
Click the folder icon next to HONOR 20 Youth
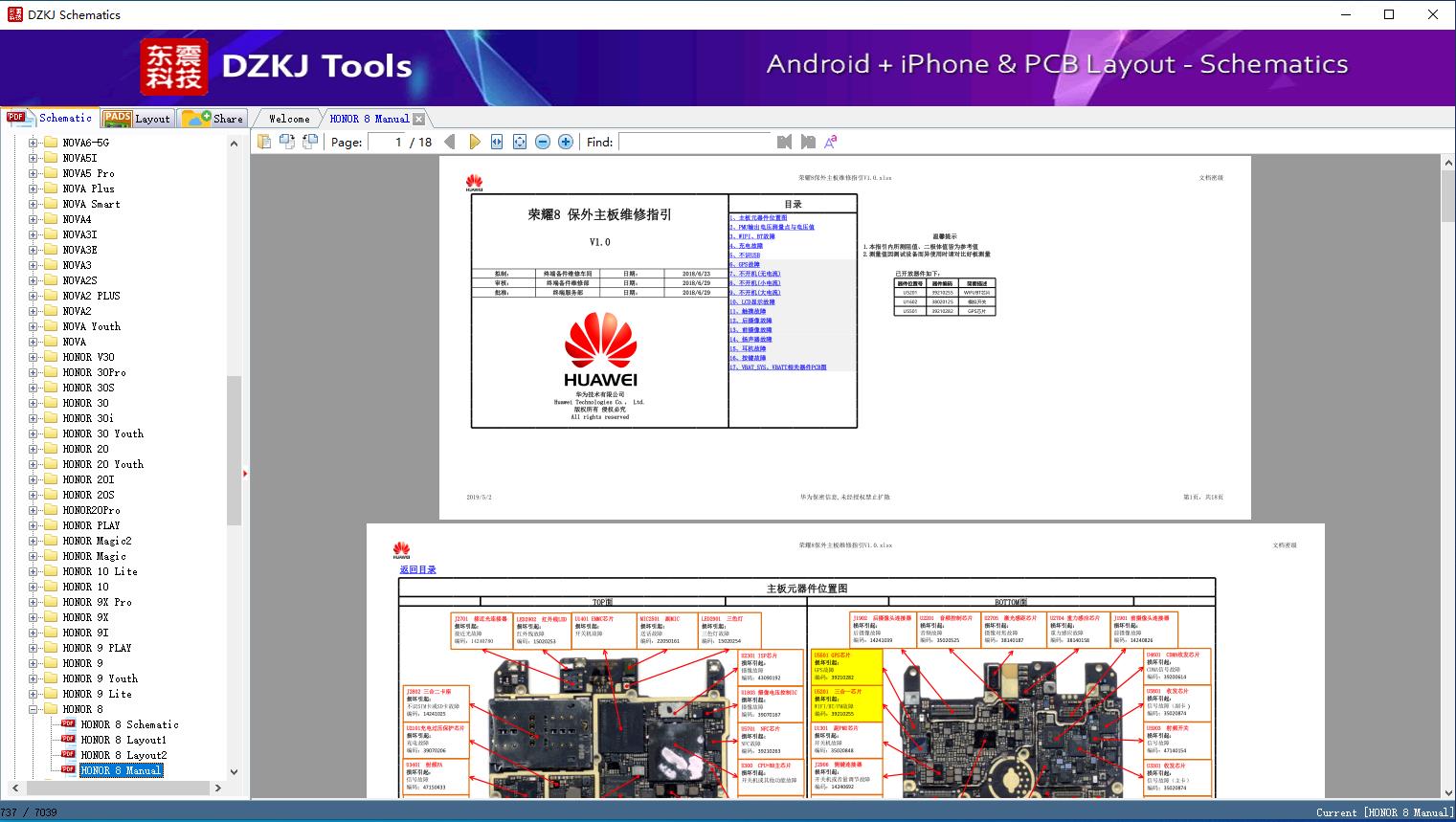[x=51, y=464]
